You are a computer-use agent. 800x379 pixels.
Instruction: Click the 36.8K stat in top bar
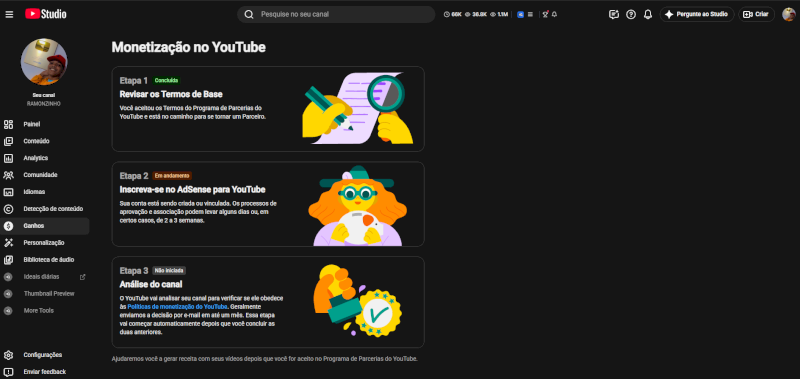(476, 14)
